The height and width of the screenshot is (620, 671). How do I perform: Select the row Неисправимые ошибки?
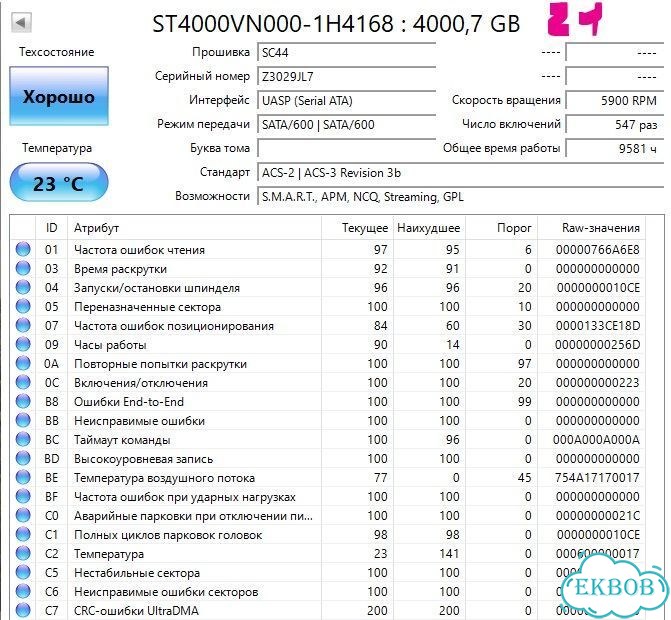point(328,421)
